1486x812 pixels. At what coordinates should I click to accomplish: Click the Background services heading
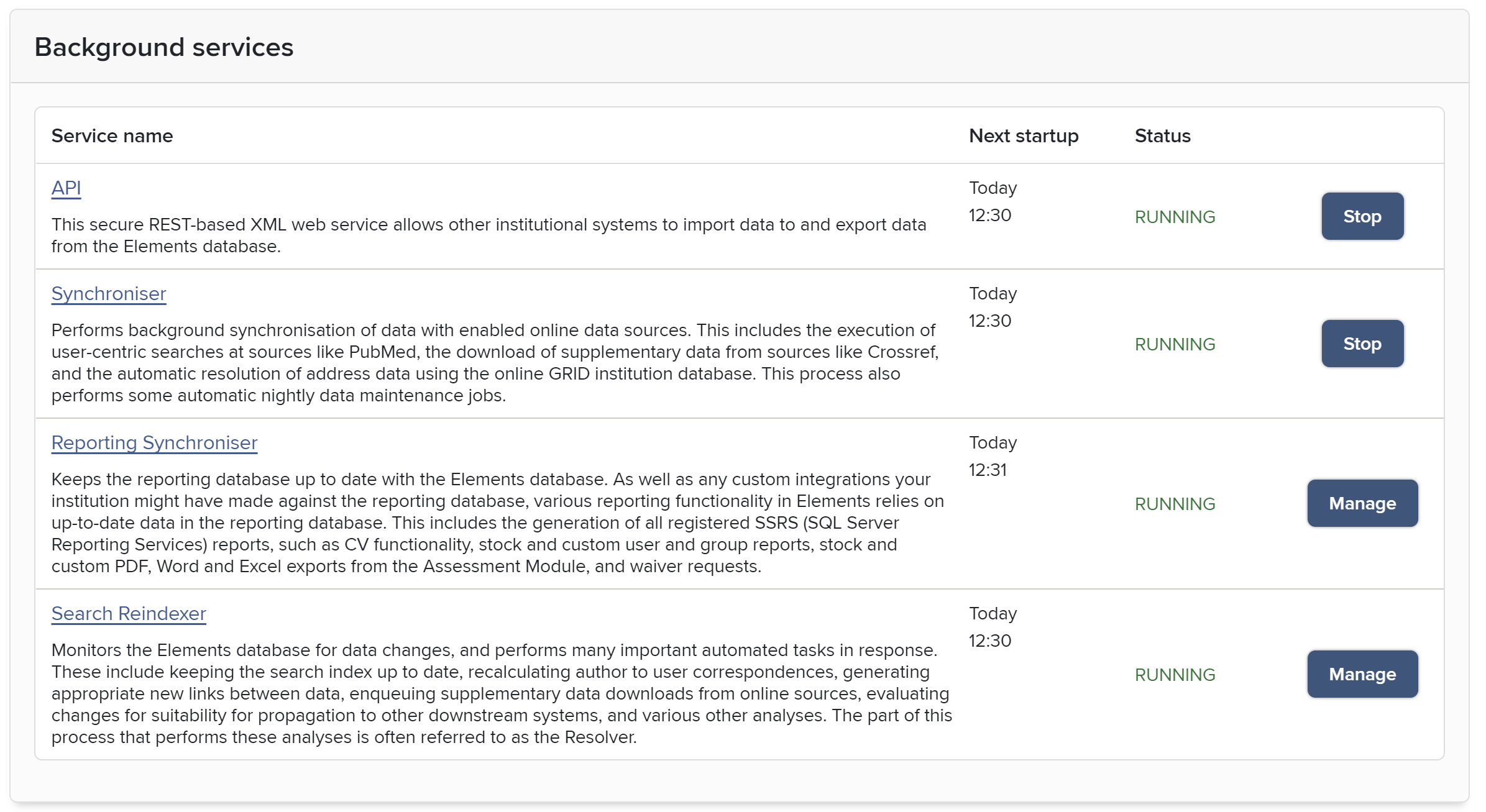(163, 47)
